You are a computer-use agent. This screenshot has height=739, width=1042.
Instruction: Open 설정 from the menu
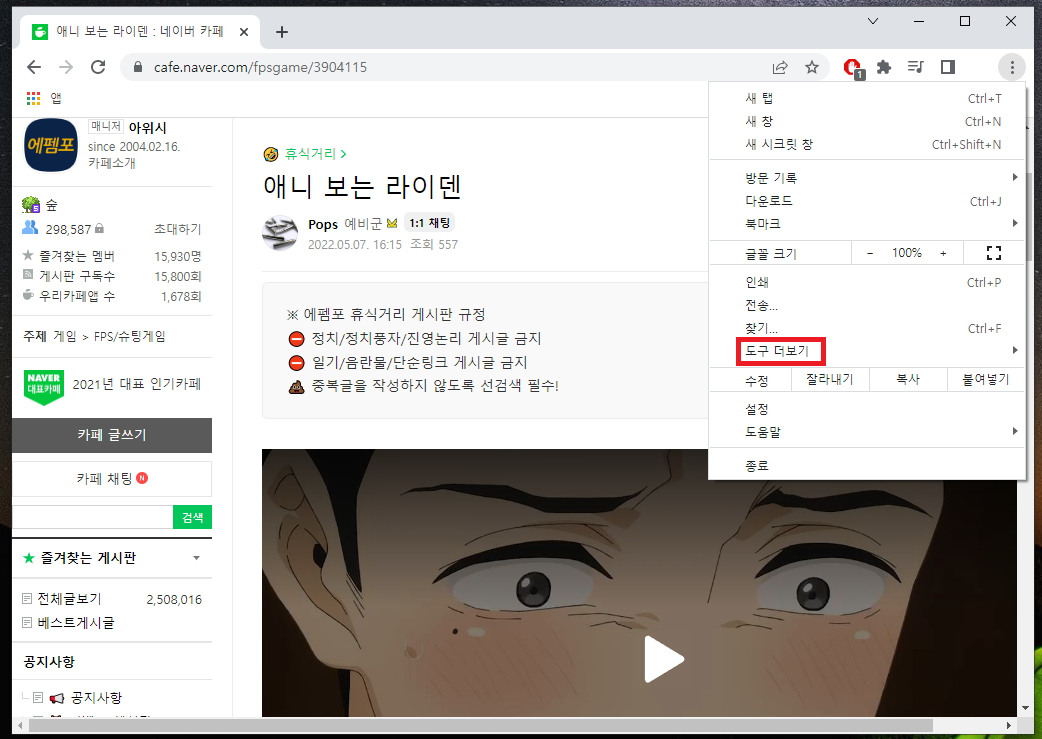(x=867, y=409)
